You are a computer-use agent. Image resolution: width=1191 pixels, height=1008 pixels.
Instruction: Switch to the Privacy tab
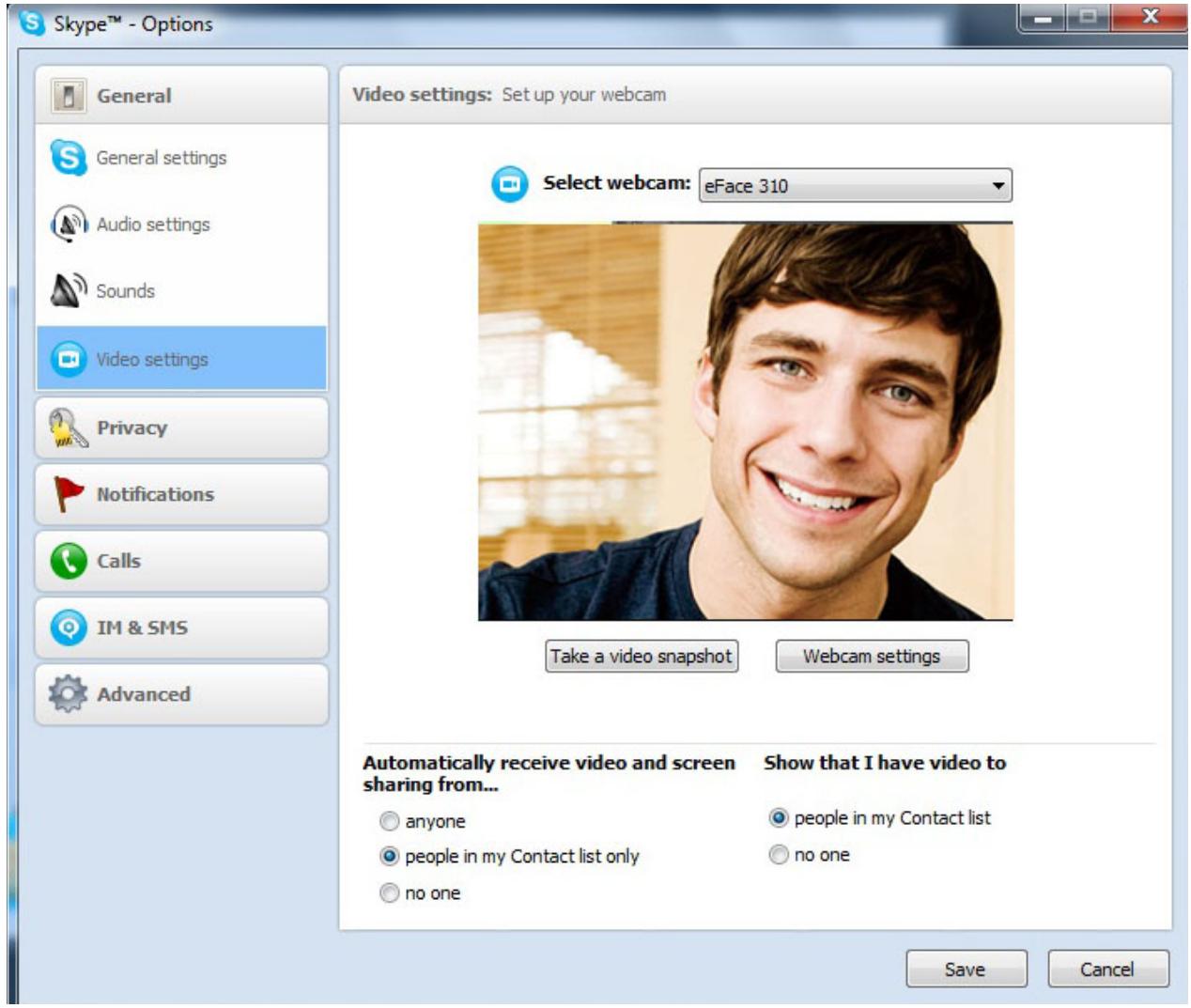point(181,427)
